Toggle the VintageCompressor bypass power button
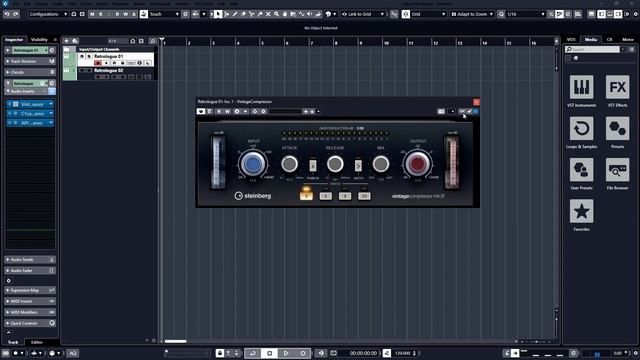This screenshot has height=360, width=640. pos(200,111)
